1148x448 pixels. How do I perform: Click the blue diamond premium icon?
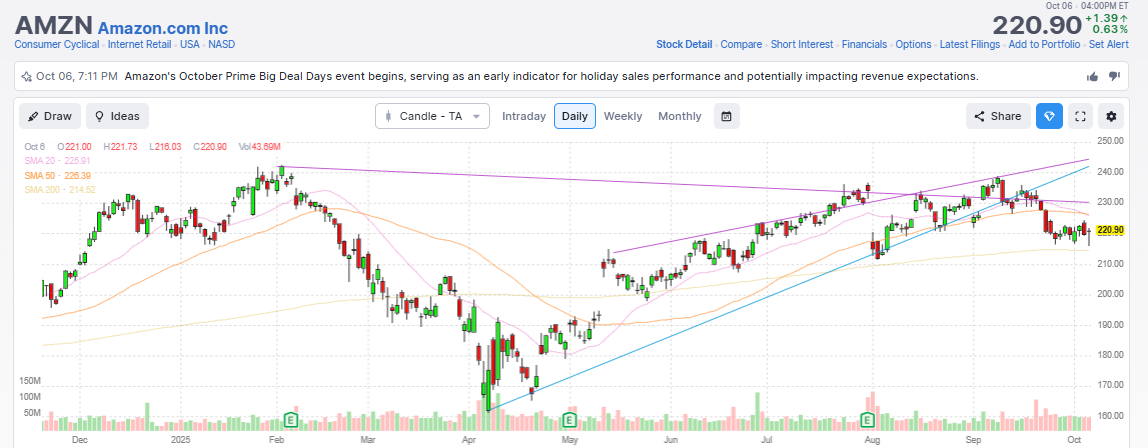(x=1049, y=116)
